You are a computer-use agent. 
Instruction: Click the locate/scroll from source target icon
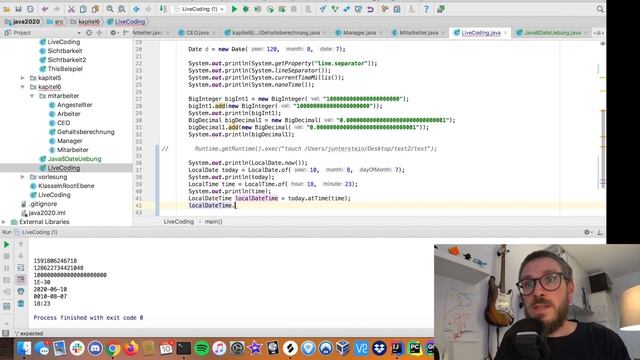tap(89, 33)
